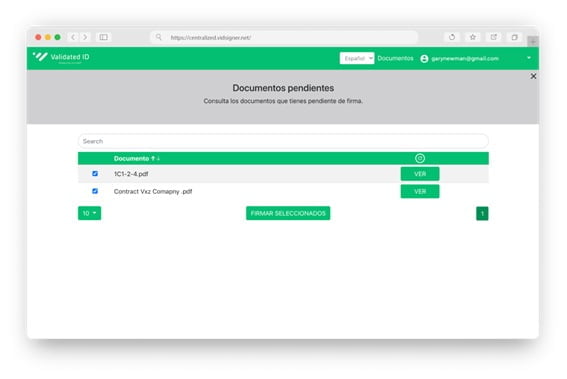Click the circular icon in table header

click(420, 158)
